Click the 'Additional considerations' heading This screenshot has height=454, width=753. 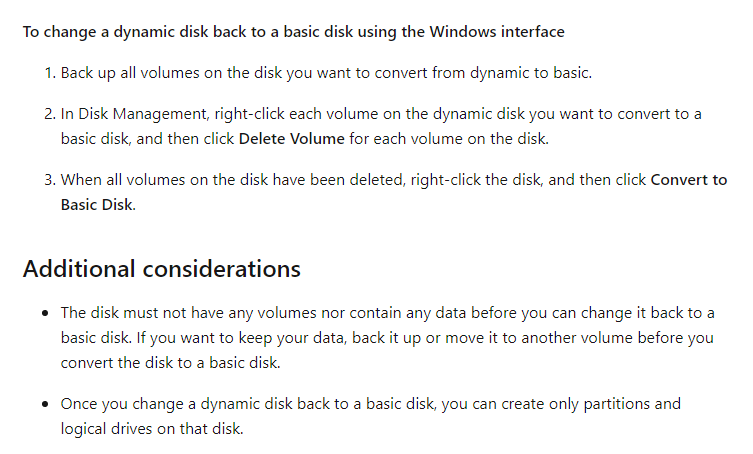tap(161, 269)
